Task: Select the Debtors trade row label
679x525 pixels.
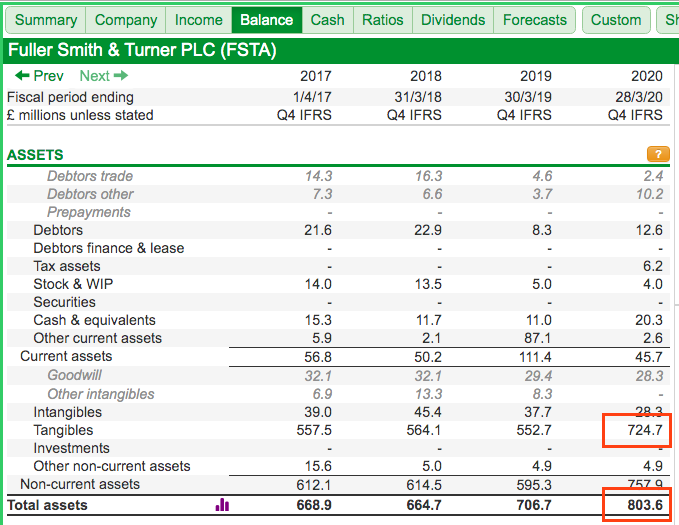Action: [x=90, y=176]
